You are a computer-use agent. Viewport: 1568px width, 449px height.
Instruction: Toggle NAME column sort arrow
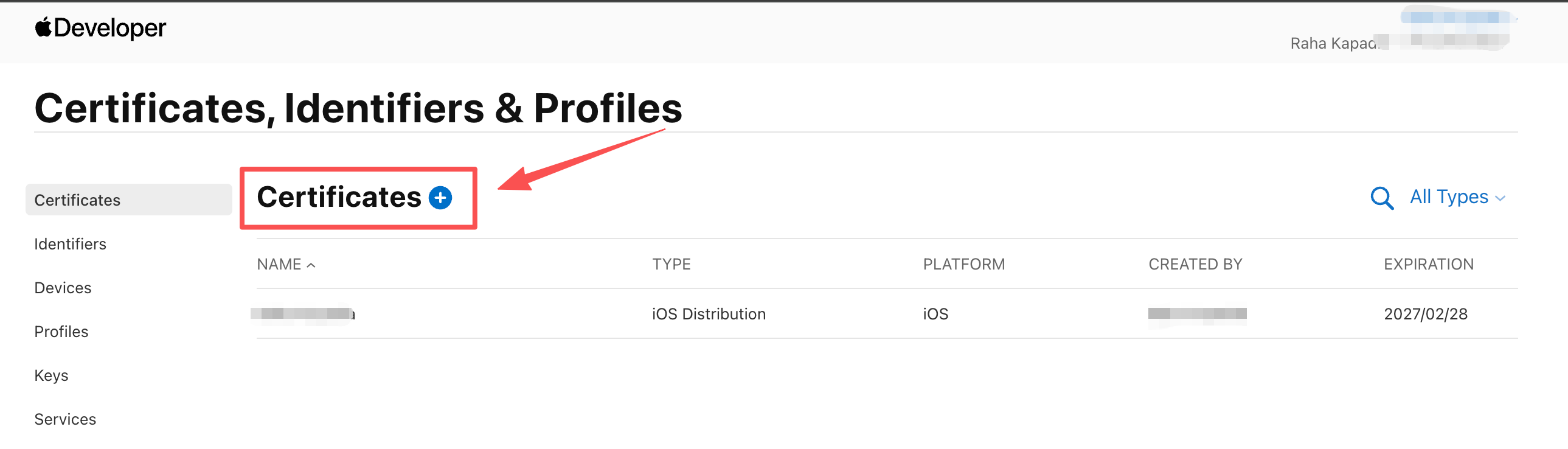tap(310, 265)
